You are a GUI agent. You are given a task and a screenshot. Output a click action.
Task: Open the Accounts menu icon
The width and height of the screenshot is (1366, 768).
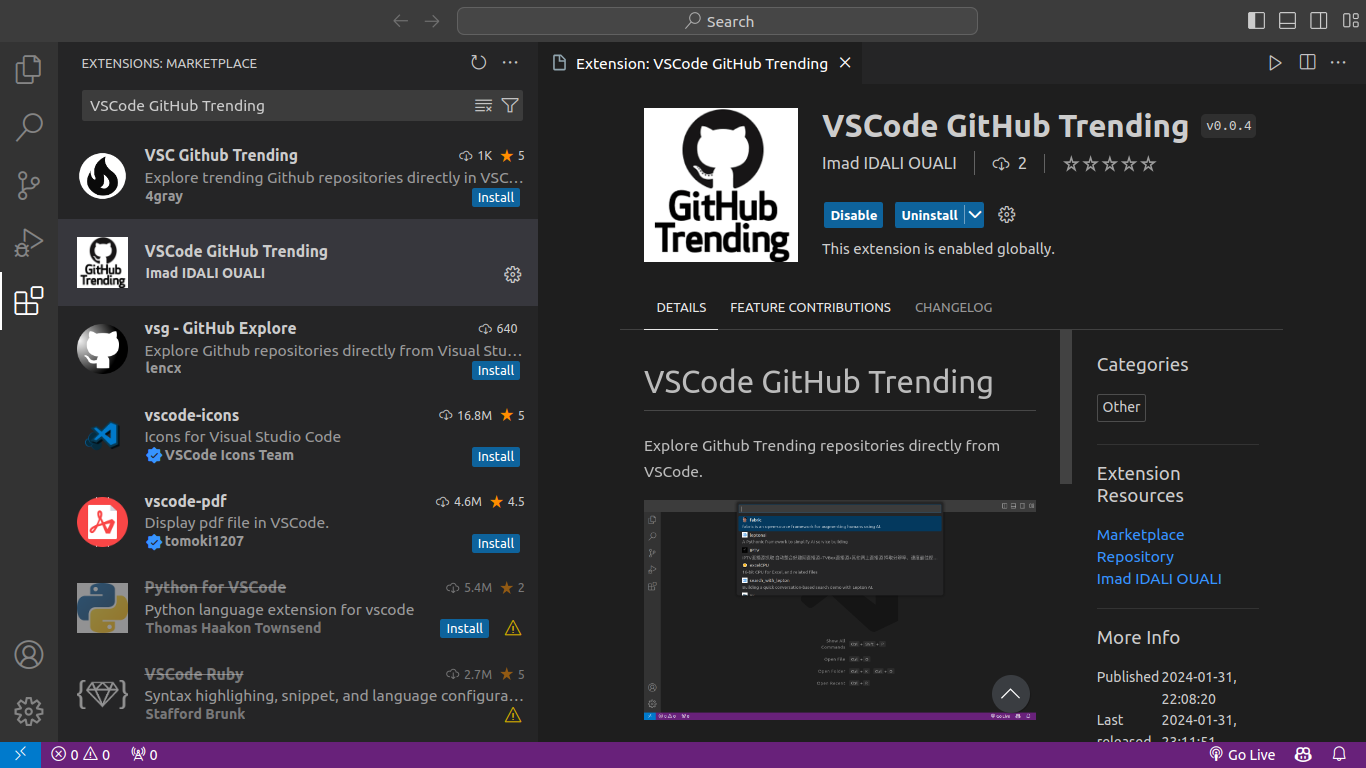coord(29,655)
